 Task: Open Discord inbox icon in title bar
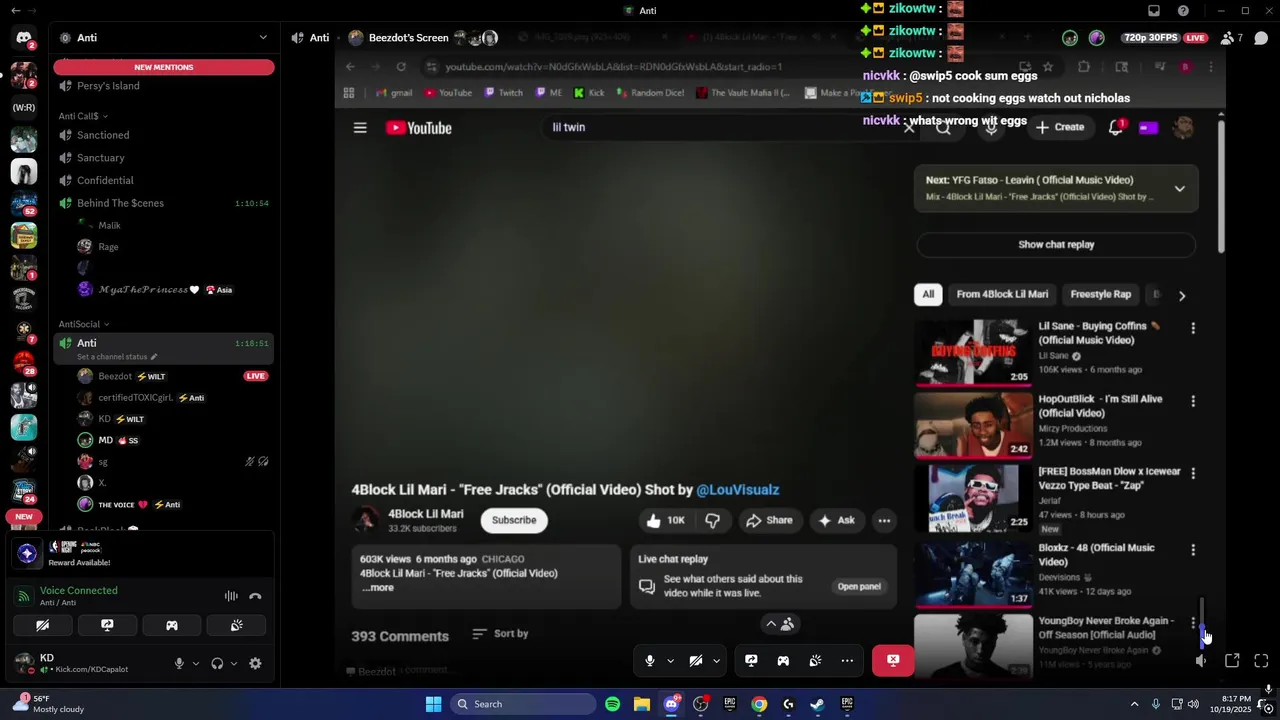coord(1154,11)
